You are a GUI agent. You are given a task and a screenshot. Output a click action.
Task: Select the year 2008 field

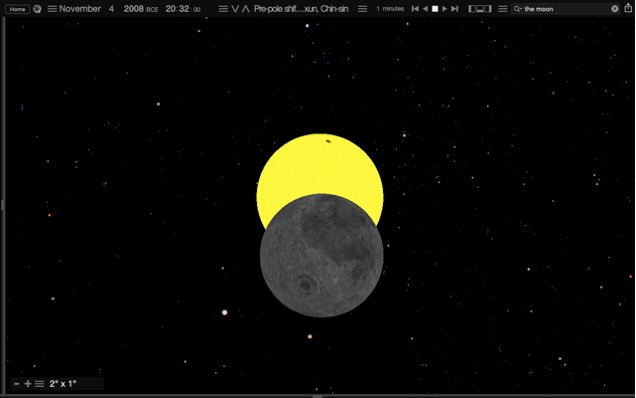point(133,9)
